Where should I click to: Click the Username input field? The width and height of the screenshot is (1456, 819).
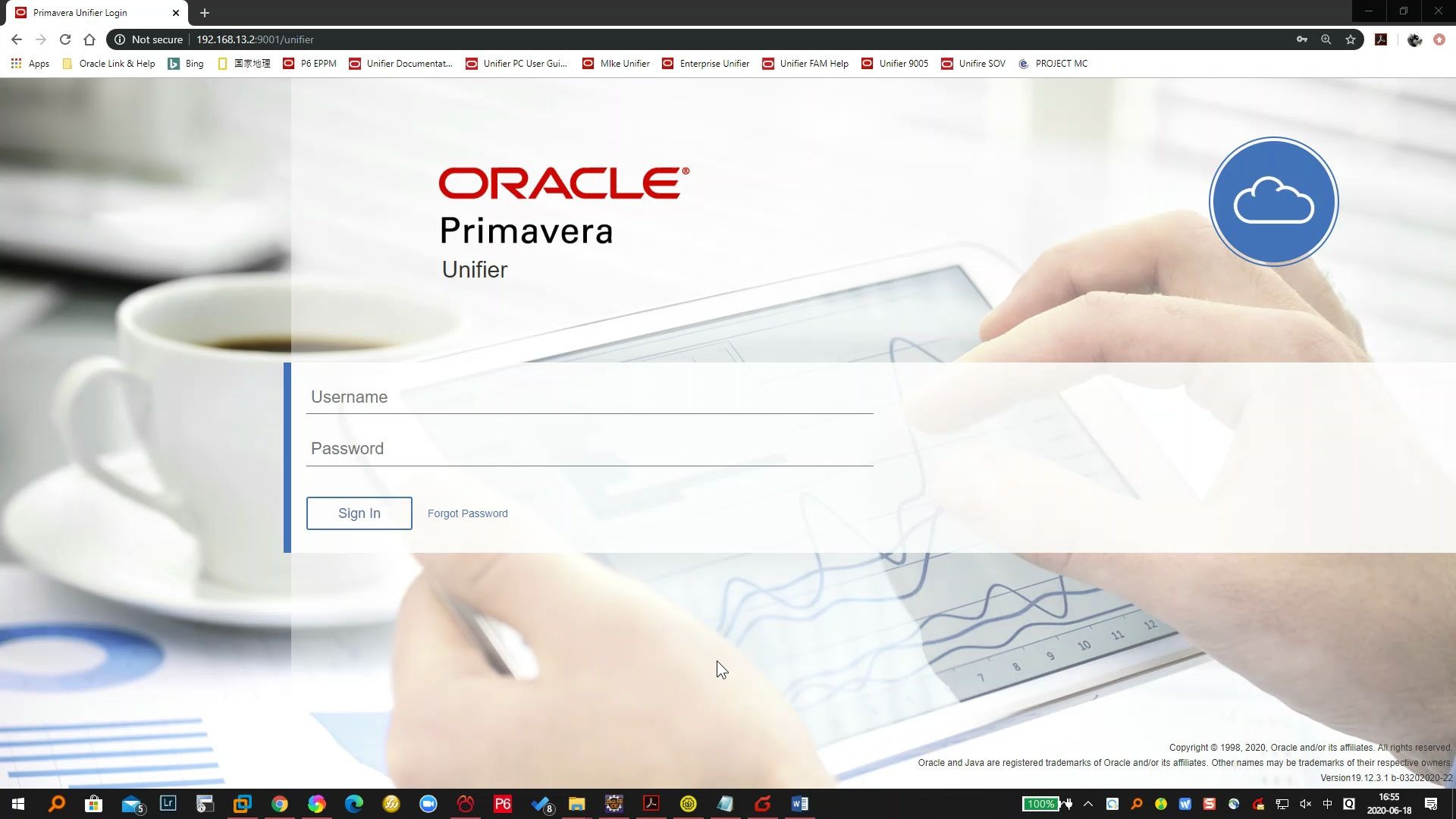coord(589,397)
